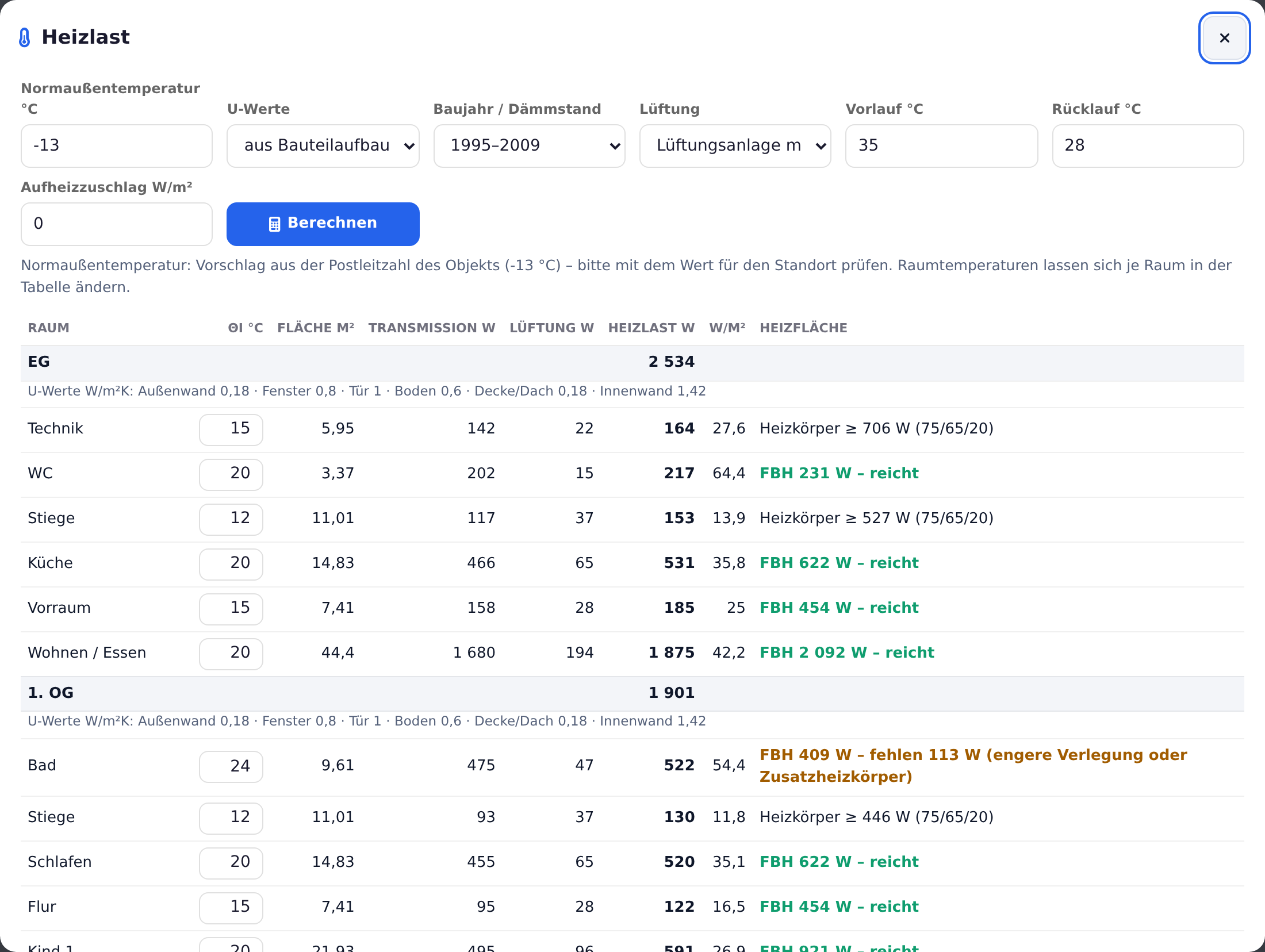
Task: Open the Baujahr / Dämmstand dropdown
Action: click(529, 146)
